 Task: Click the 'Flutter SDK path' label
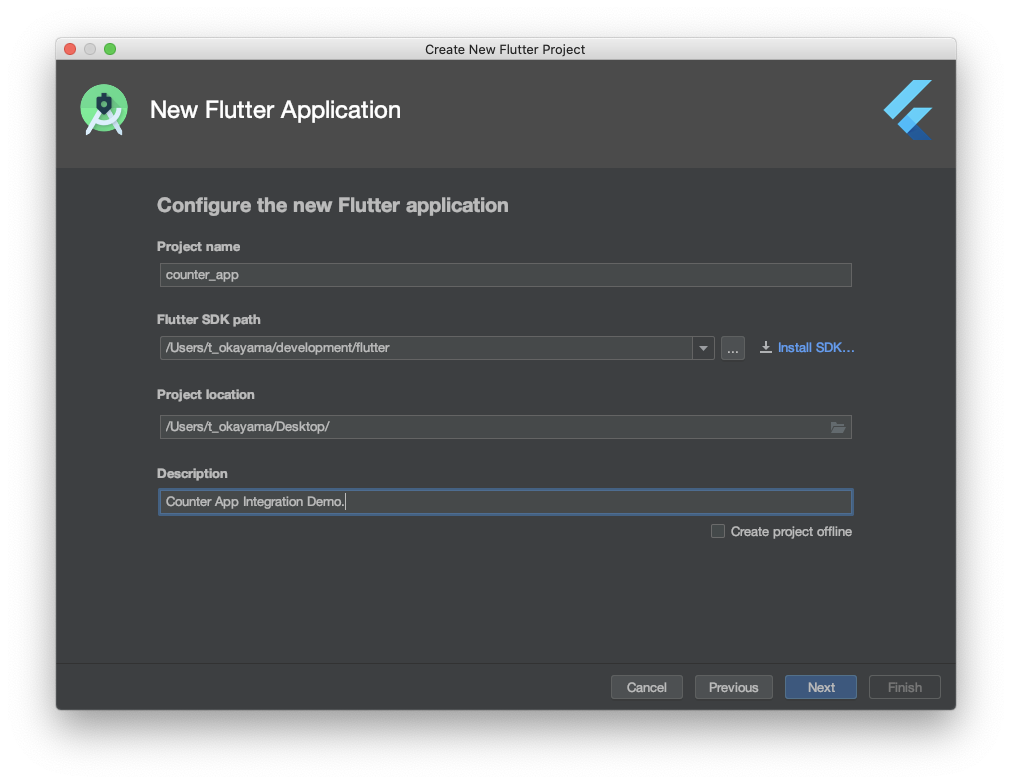pyautogui.click(x=208, y=319)
